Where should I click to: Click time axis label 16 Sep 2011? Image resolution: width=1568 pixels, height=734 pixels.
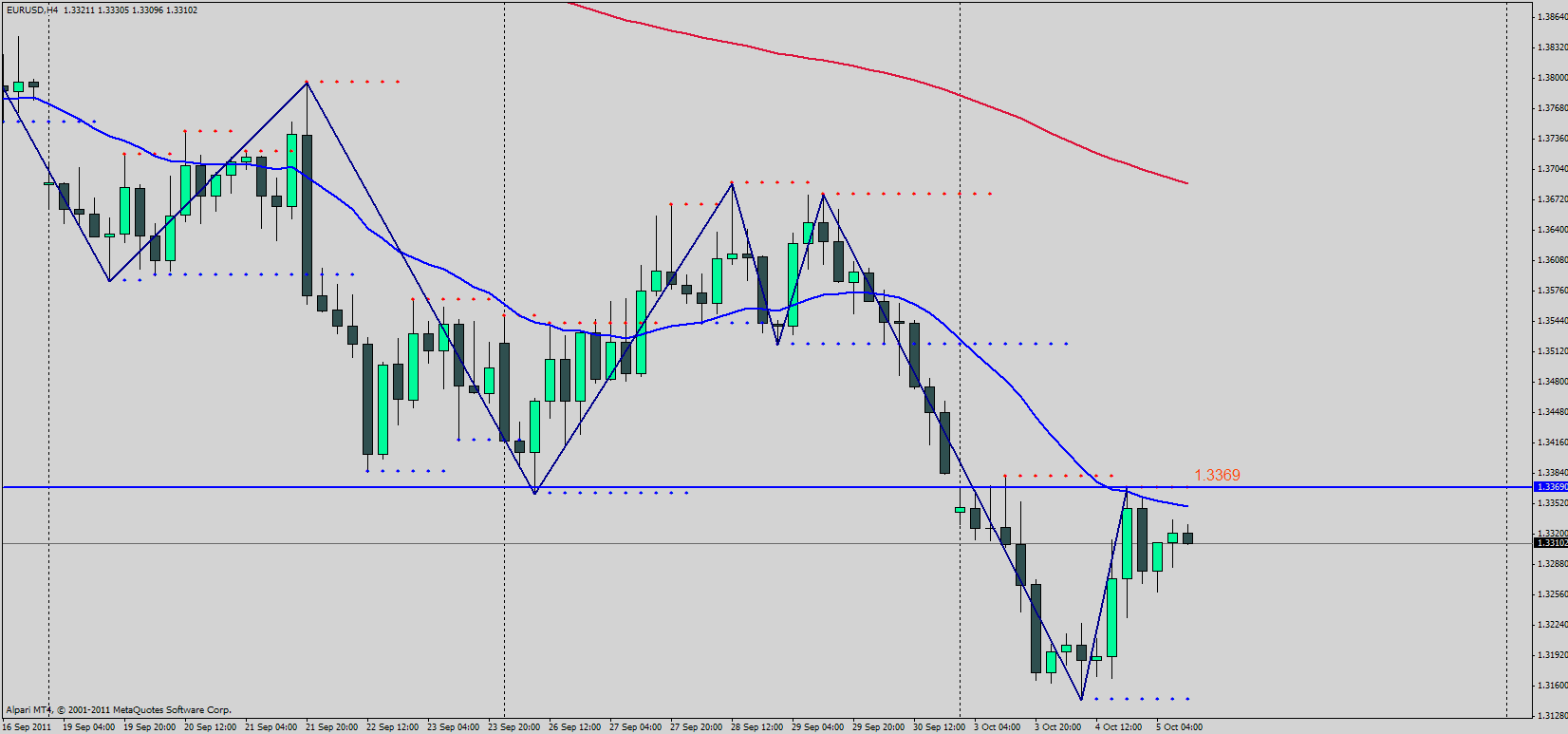[27, 727]
